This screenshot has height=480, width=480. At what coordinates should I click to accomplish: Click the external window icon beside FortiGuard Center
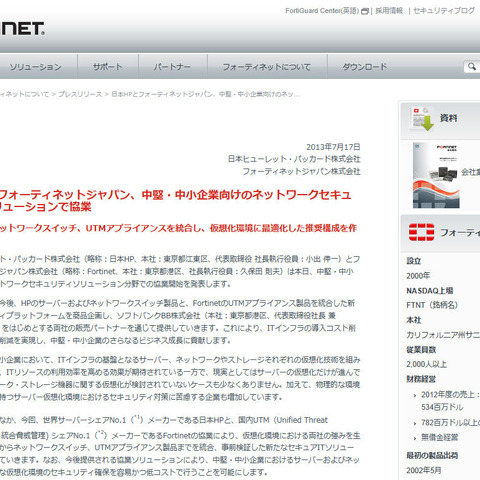pyautogui.click(x=365, y=11)
